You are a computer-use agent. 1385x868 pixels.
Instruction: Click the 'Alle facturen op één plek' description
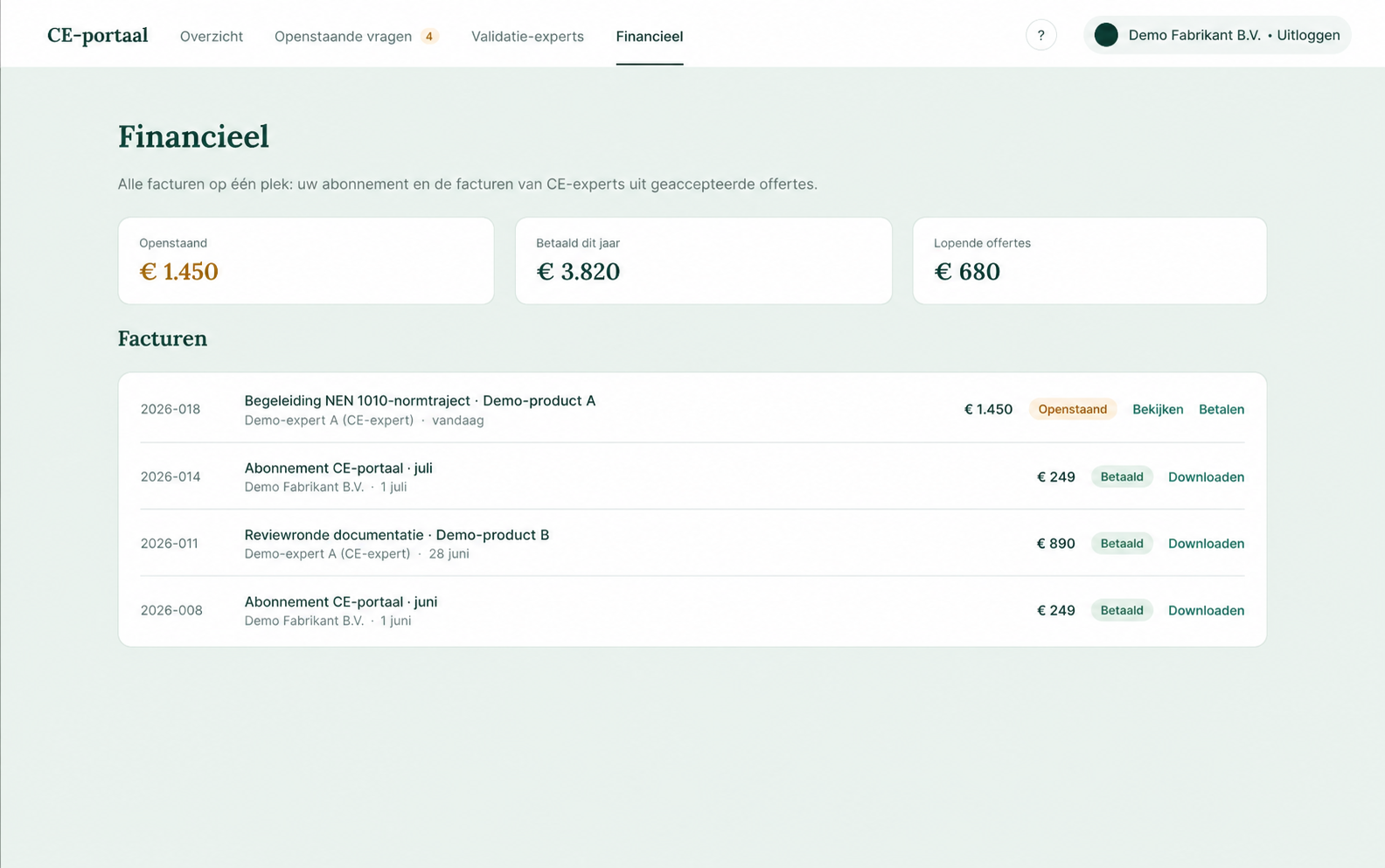(x=468, y=184)
